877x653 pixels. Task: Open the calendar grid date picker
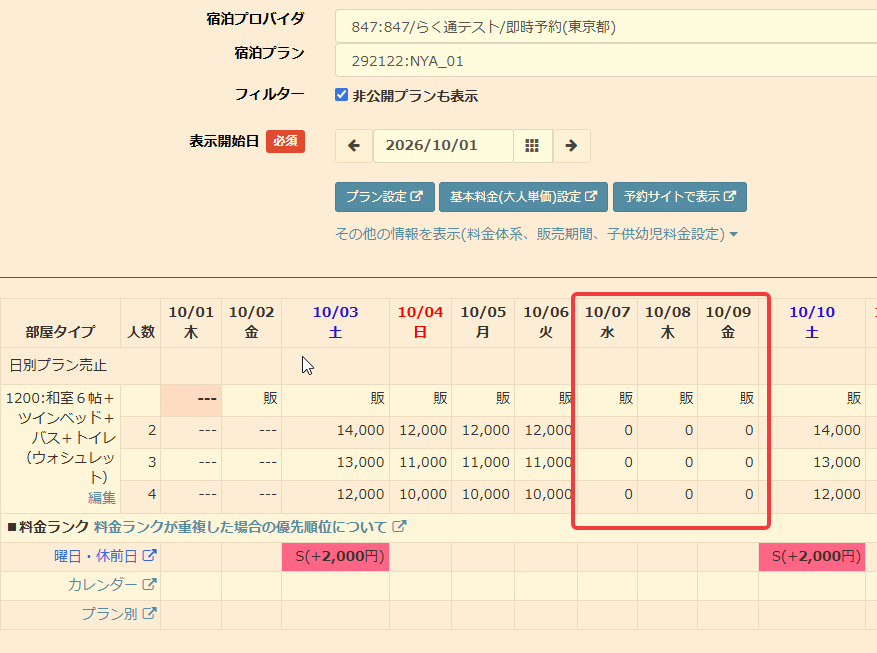[x=532, y=146]
